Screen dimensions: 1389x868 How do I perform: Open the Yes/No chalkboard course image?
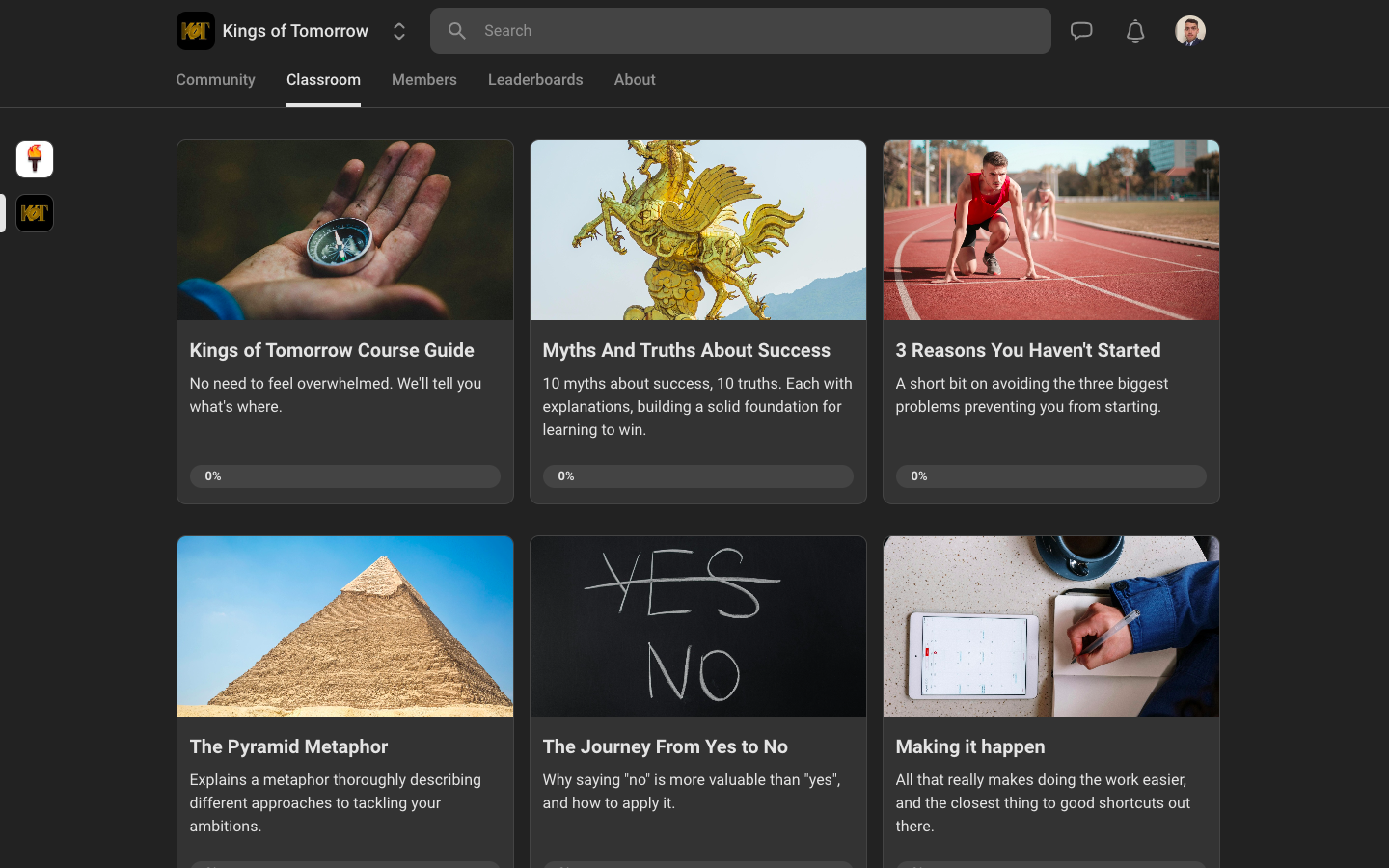point(698,626)
